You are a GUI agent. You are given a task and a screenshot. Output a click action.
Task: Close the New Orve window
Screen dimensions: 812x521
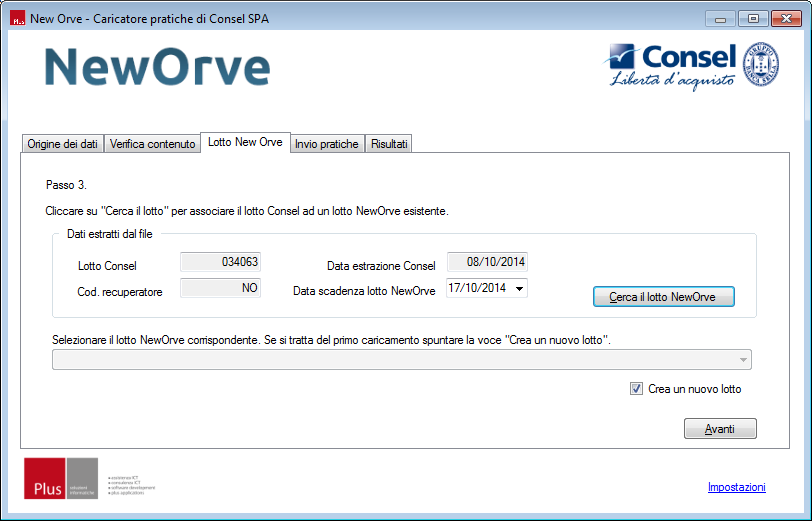click(x=786, y=19)
